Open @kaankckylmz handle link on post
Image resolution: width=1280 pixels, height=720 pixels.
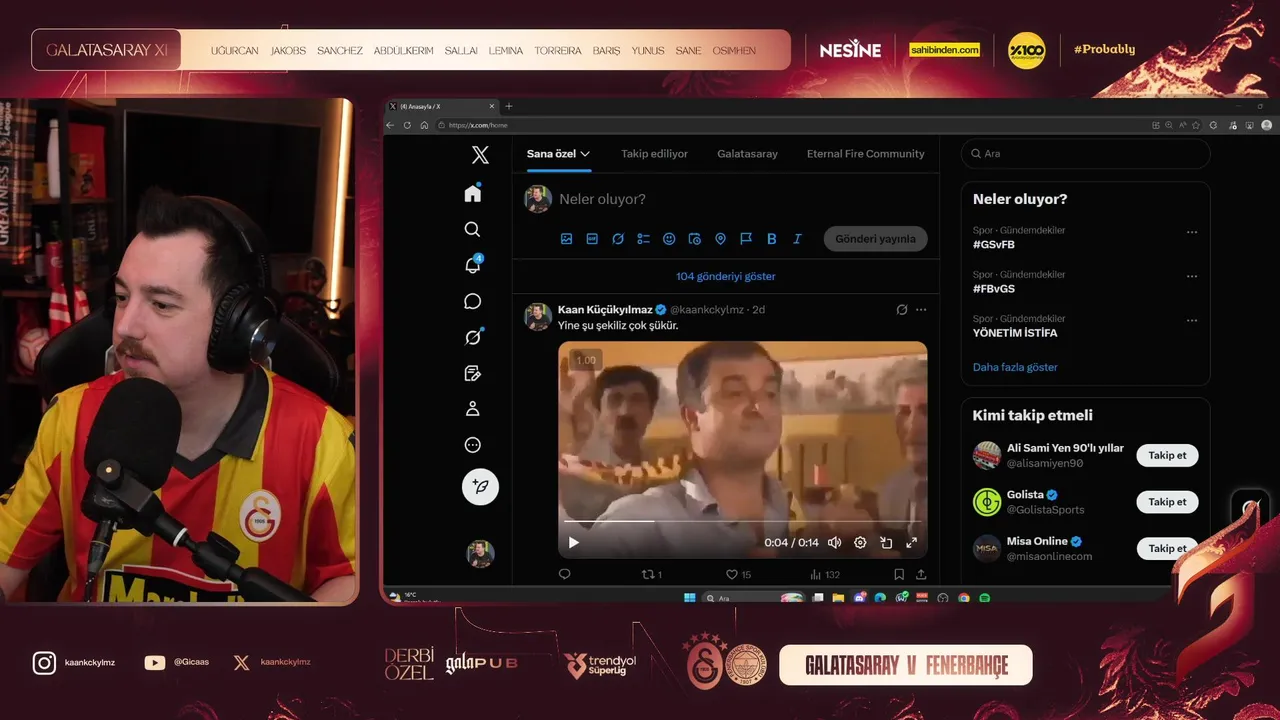click(x=706, y=310)
